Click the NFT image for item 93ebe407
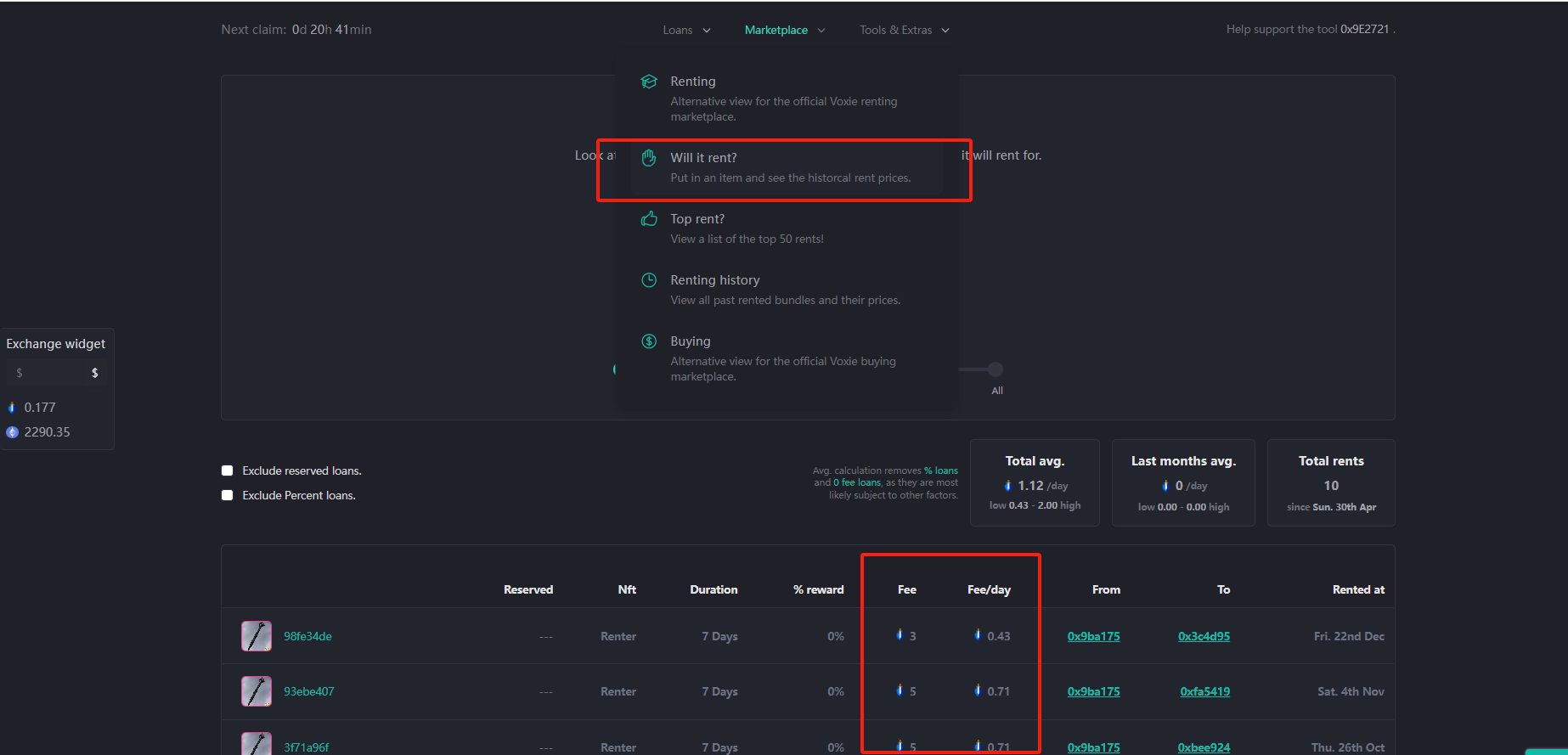 coord(257,691)
